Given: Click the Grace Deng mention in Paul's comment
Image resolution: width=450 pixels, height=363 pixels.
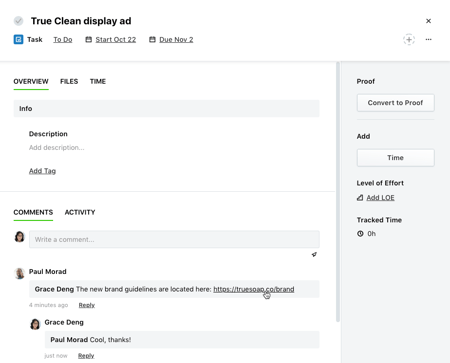Looking at the screenshot, I should coord(54,289).
